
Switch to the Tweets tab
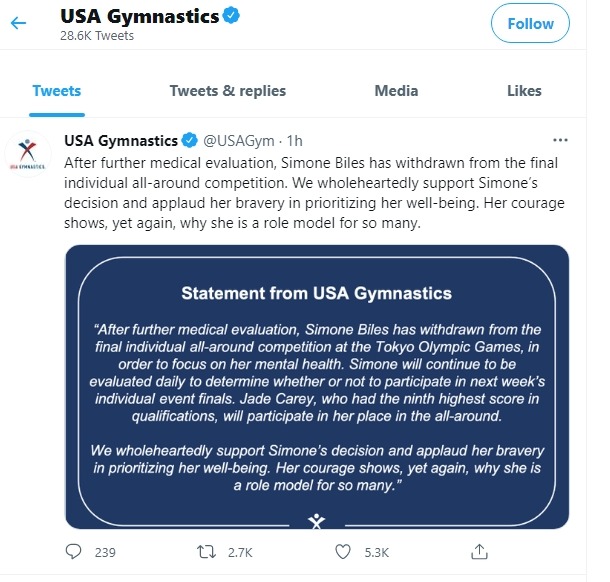point(57,91)
